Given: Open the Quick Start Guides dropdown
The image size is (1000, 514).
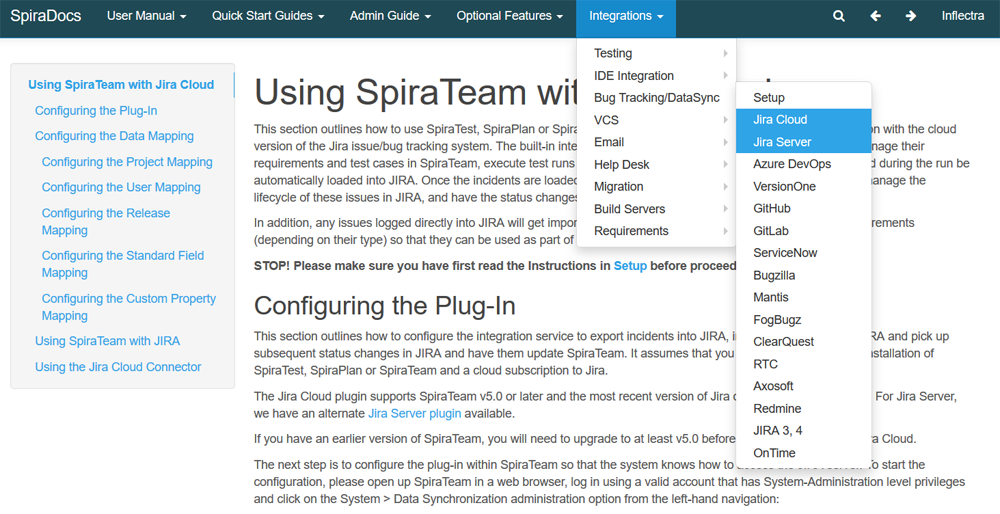Looking at the screenshot, I should 268,16.
